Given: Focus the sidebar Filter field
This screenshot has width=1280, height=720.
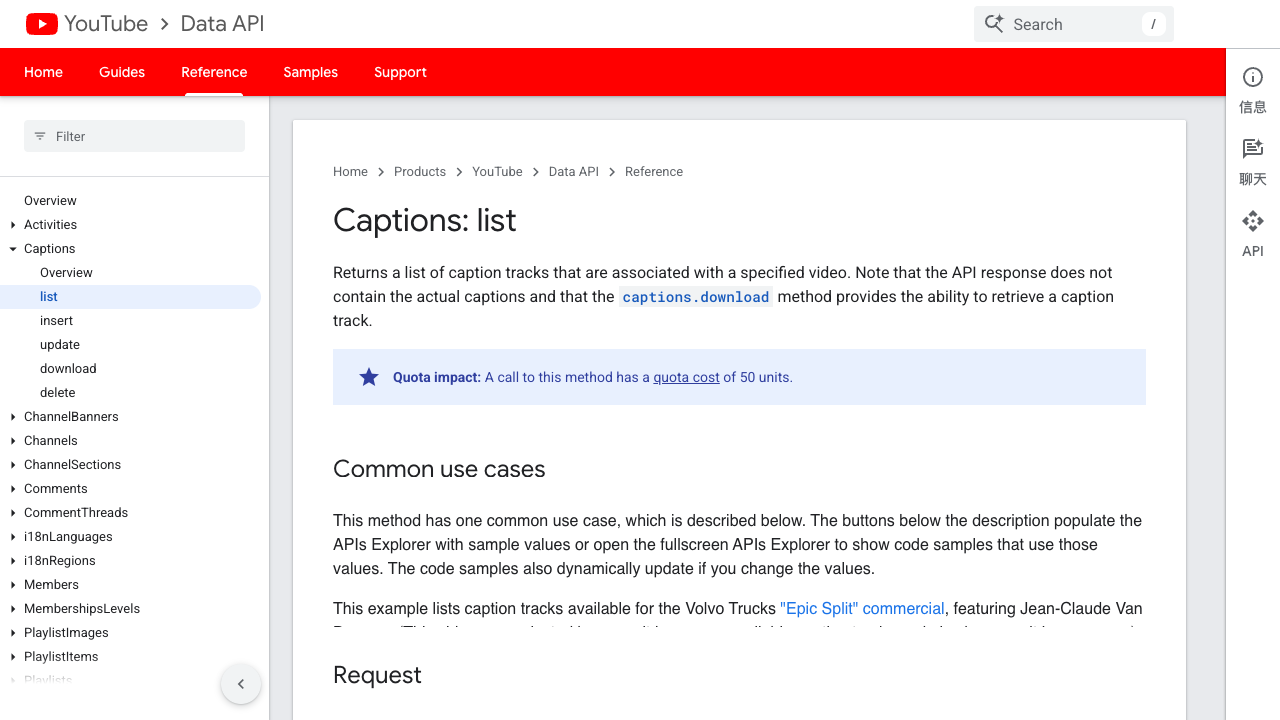Looking at the screenshot, I should point(134,136).
